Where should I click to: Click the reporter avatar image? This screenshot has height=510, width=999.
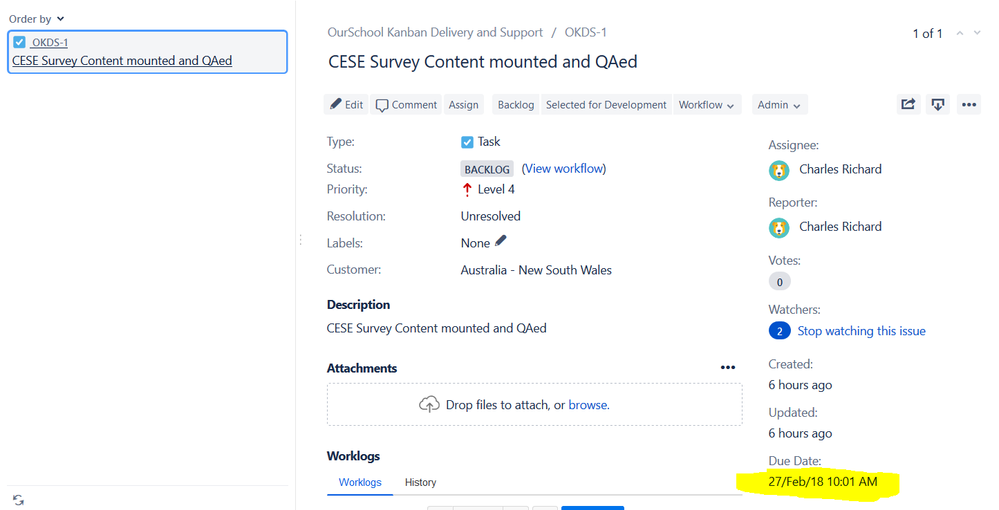point(779,228)
